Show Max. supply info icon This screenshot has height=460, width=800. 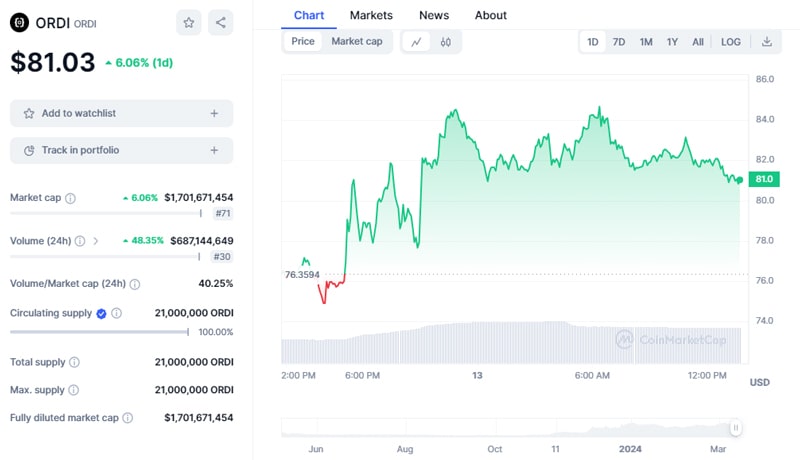click(74, 390)
